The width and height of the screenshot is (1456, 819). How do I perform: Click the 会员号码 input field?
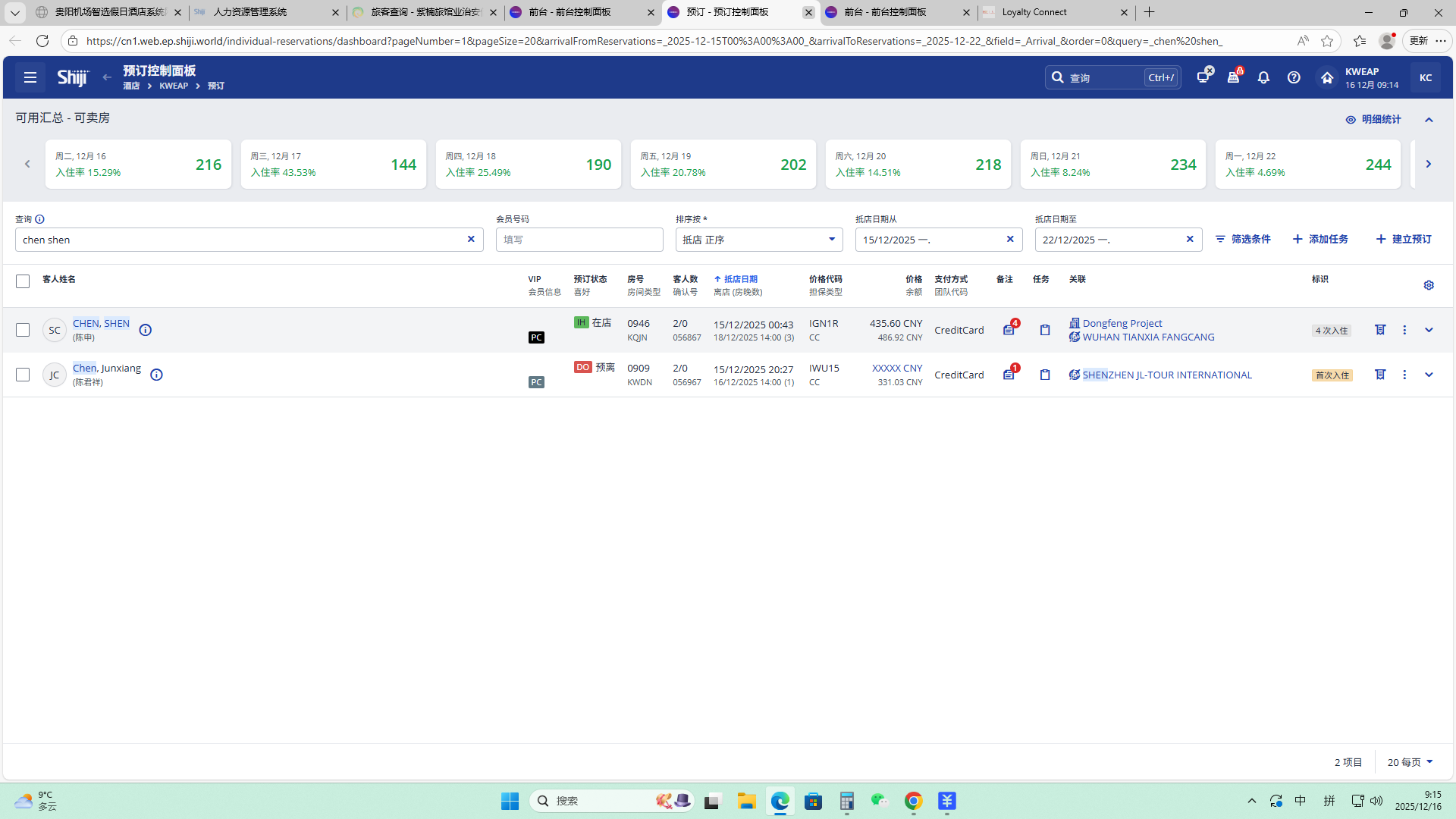point(579,240)
